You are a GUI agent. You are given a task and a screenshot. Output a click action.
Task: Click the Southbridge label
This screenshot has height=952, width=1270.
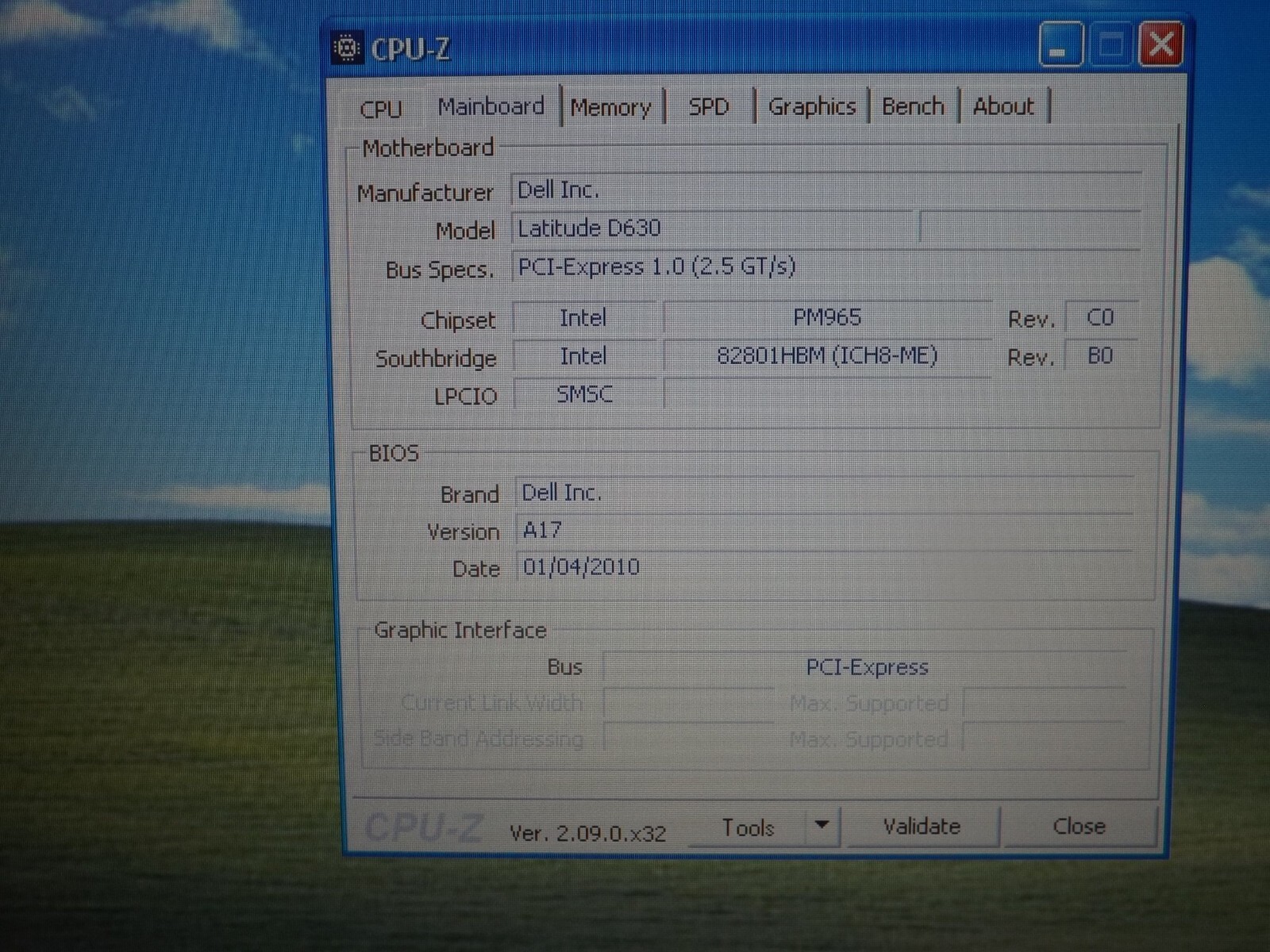[436, 359]
